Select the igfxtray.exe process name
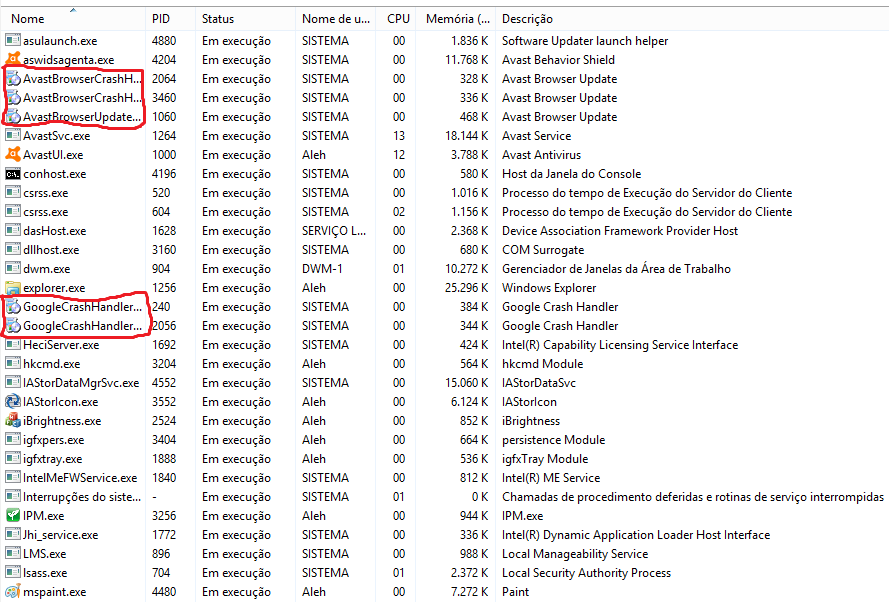The width and height of the screenshot is (889, 602). tap(52, 459)
